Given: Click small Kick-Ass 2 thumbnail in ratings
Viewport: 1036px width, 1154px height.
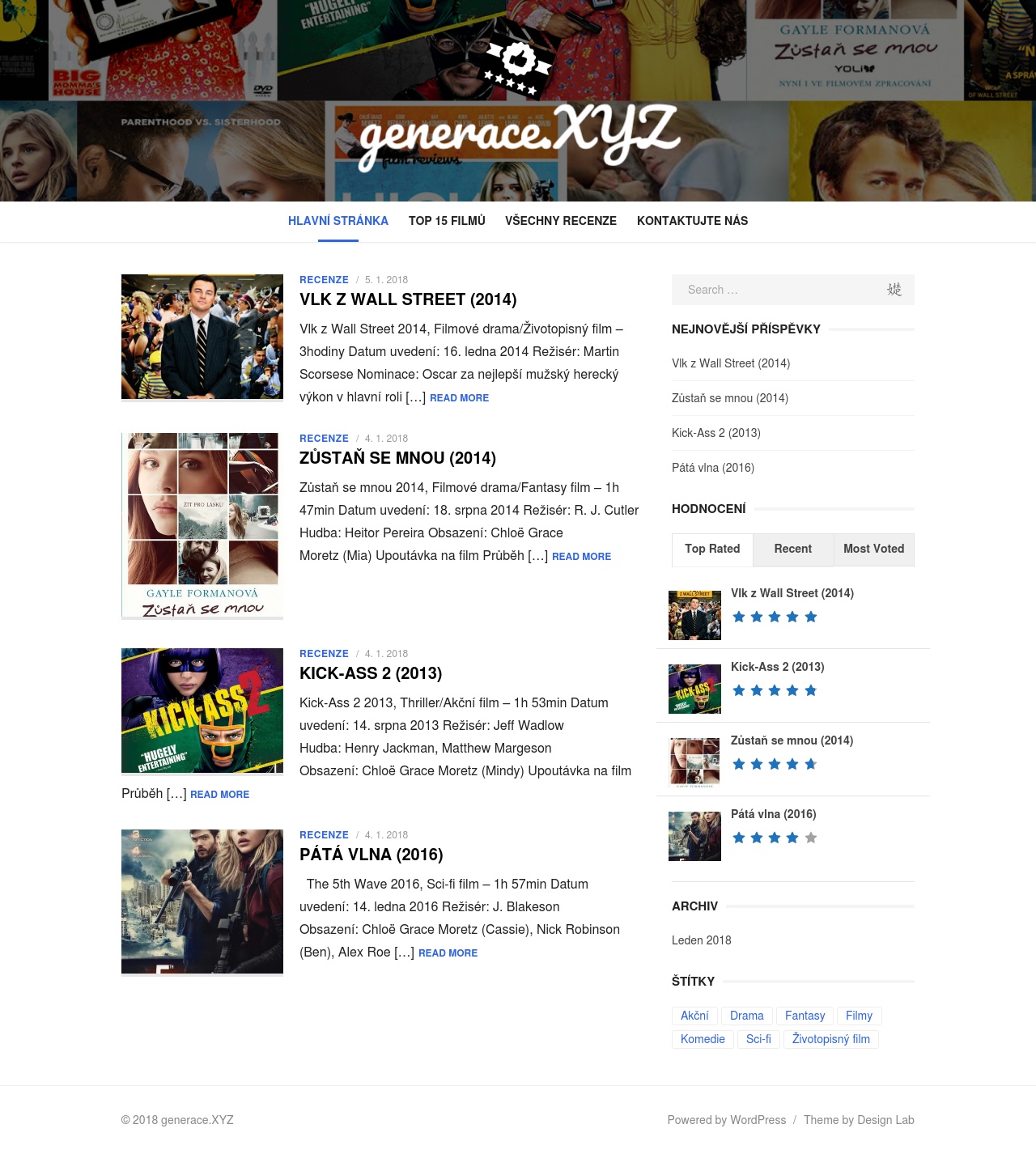Looking at the screenshot, I should click(694, 689).
